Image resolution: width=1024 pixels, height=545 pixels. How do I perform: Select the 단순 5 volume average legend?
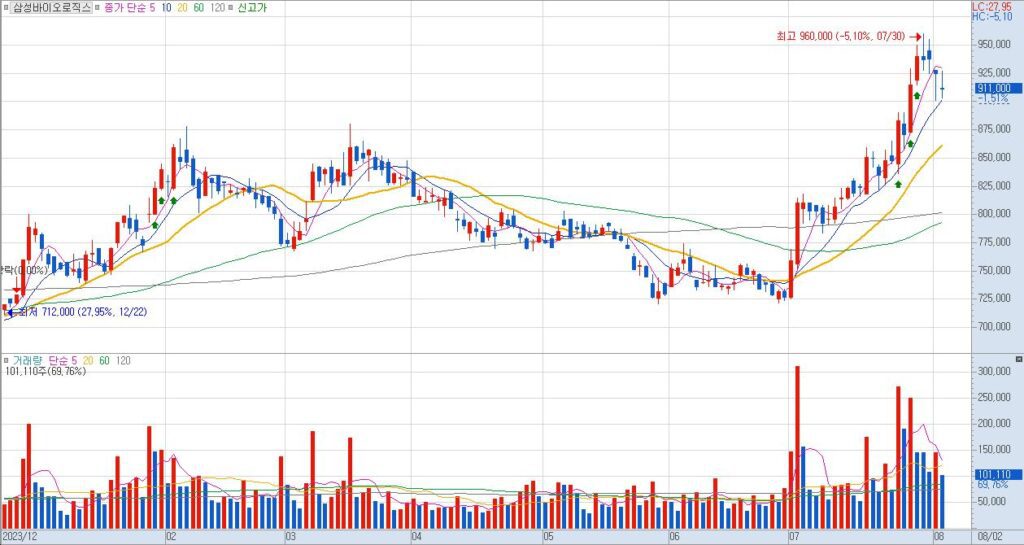click(x=62, y=360)
